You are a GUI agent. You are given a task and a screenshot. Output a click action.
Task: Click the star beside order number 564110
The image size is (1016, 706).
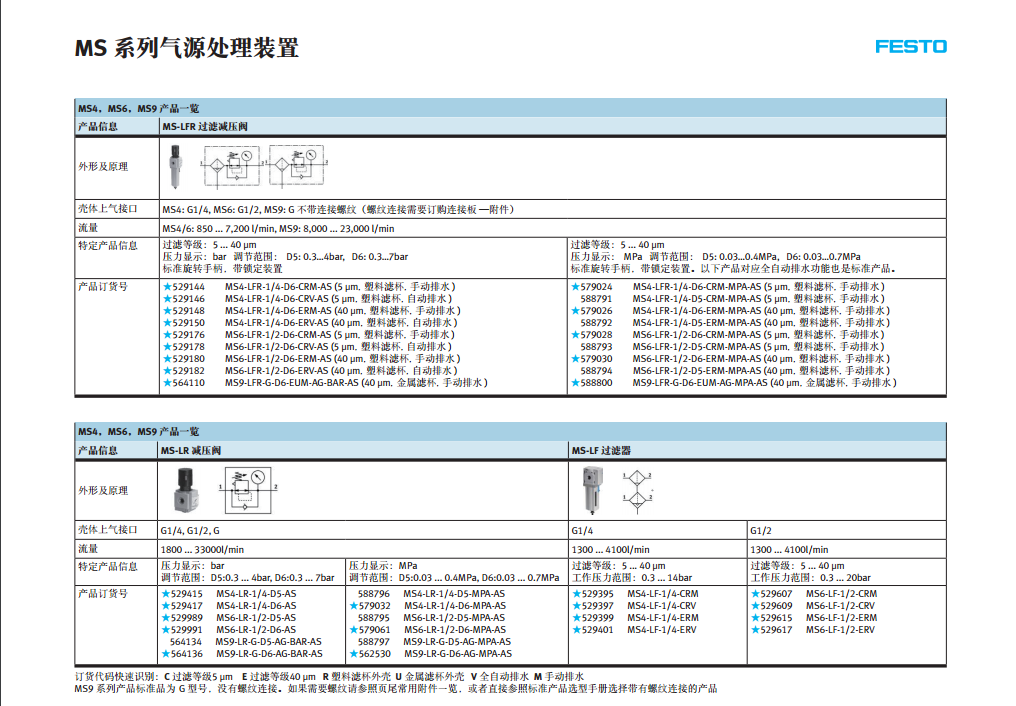click(167, 383)
